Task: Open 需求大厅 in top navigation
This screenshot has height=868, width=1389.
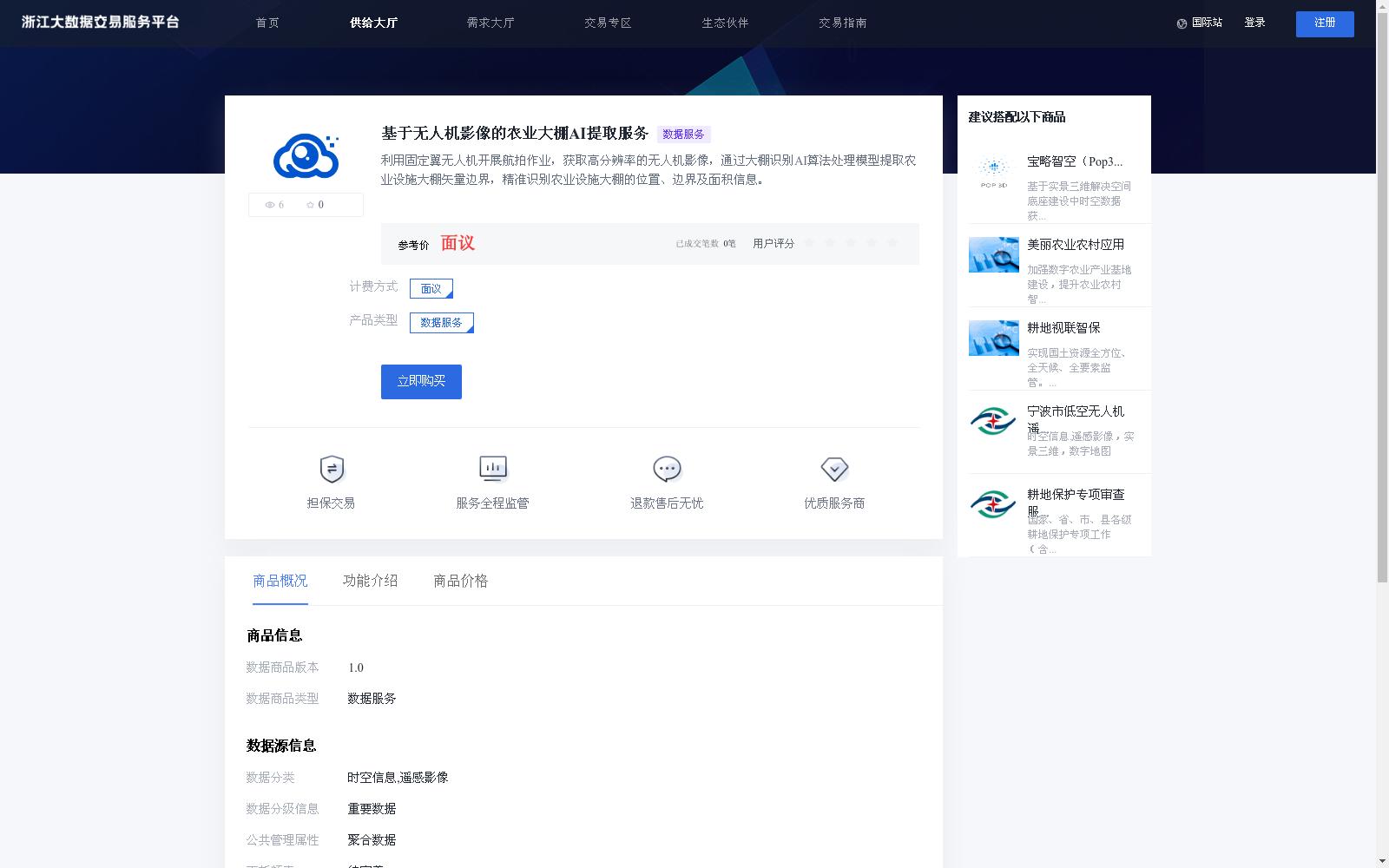Action: click(x=490, y=23)
